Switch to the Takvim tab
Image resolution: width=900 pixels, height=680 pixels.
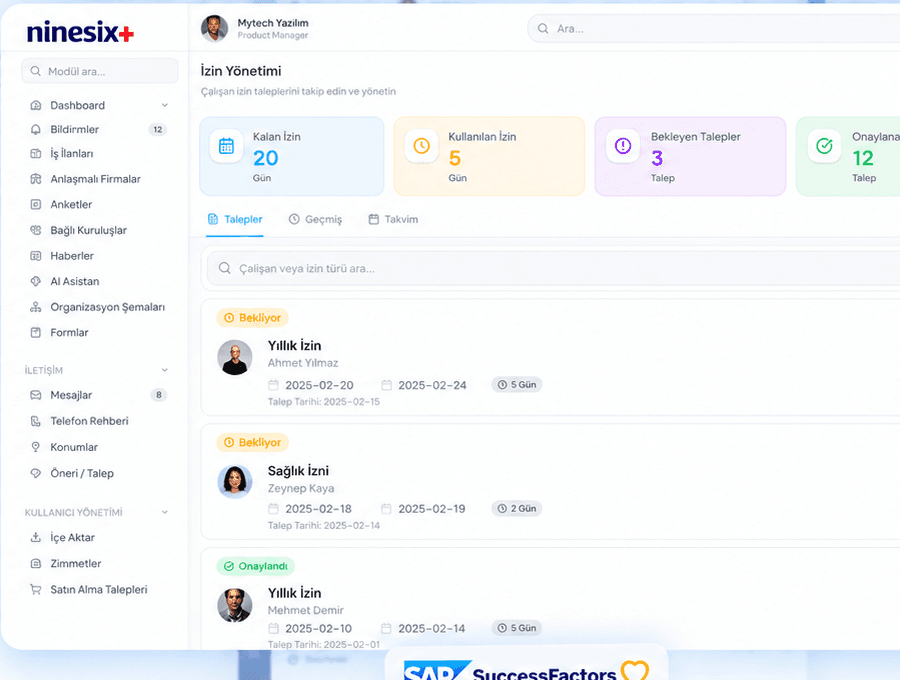(x=393, y=219)
